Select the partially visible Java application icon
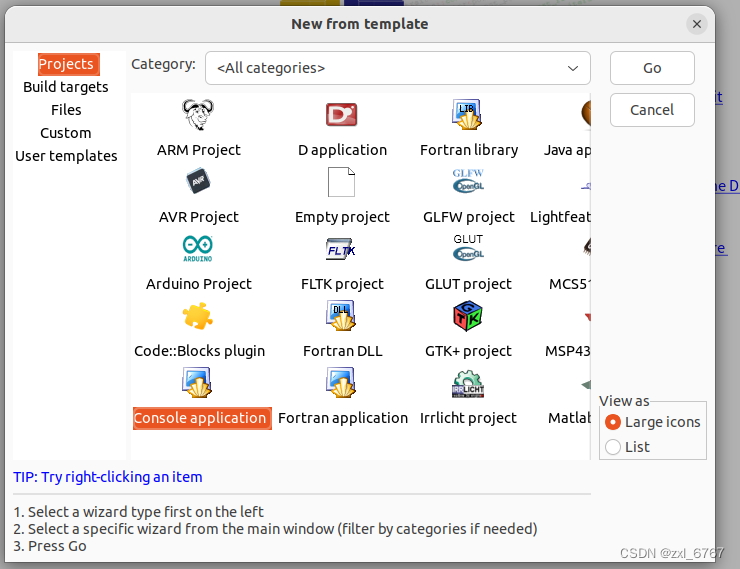 tap(586, 115)
